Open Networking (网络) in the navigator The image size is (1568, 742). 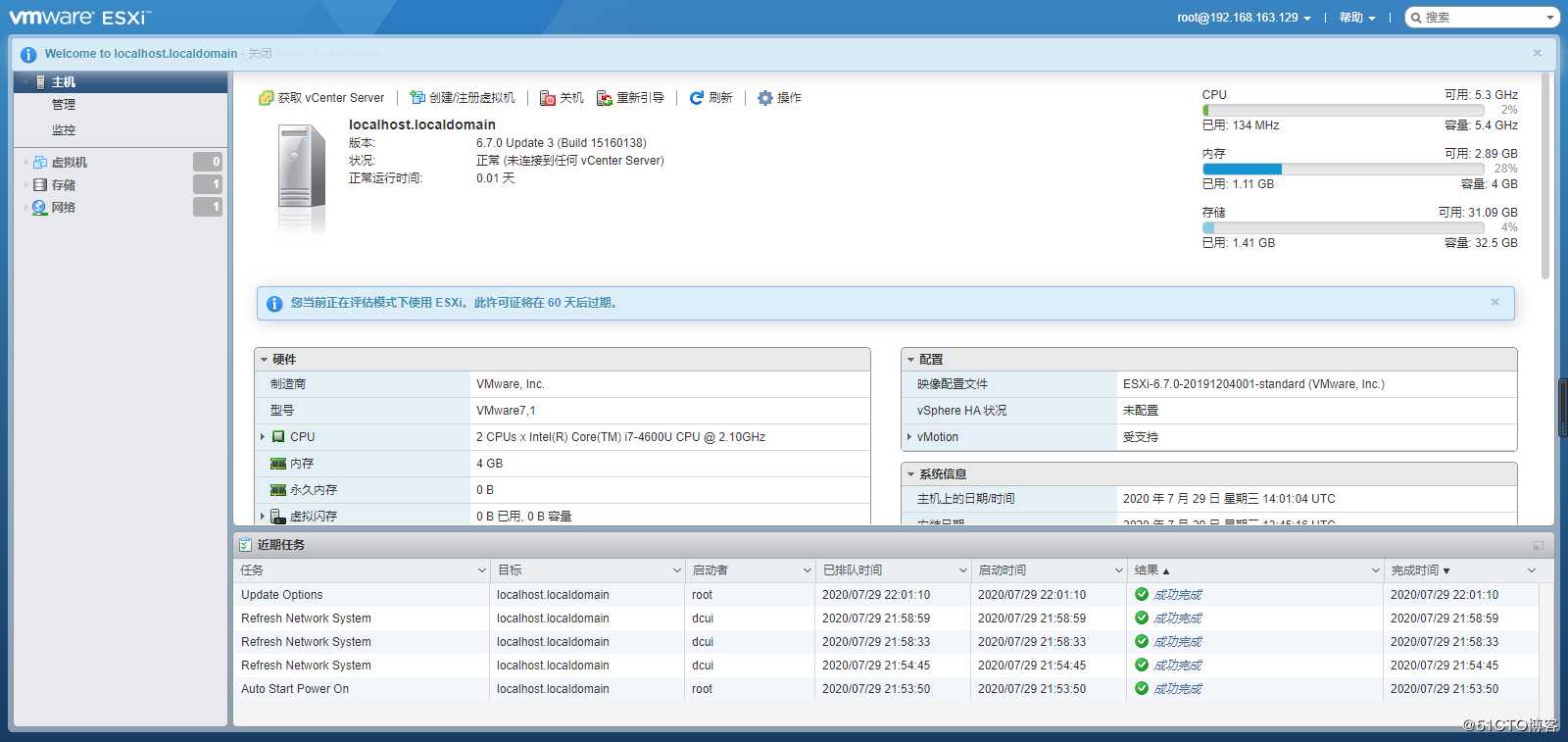click(64, 208)
